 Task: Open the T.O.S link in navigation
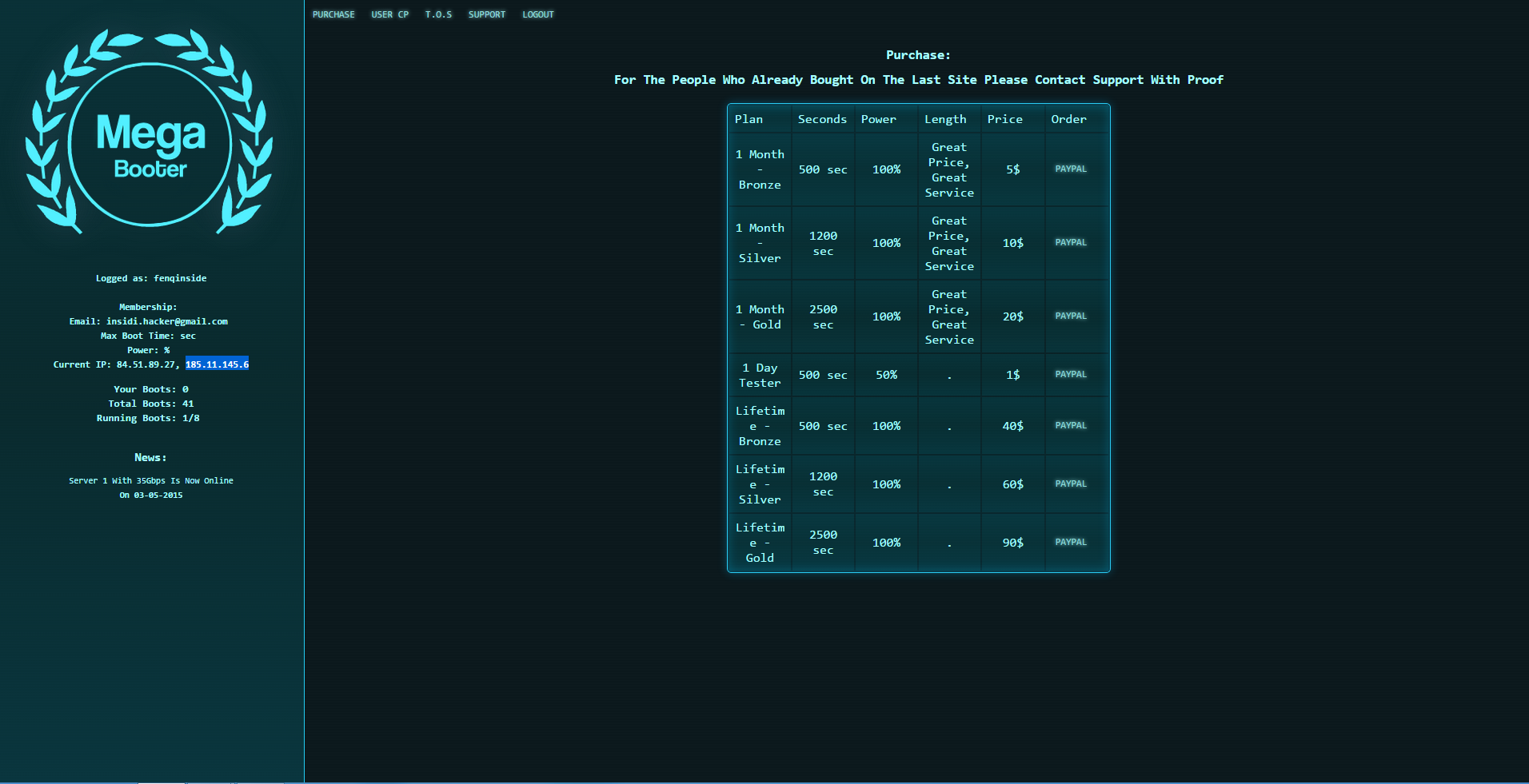point(438,14)
